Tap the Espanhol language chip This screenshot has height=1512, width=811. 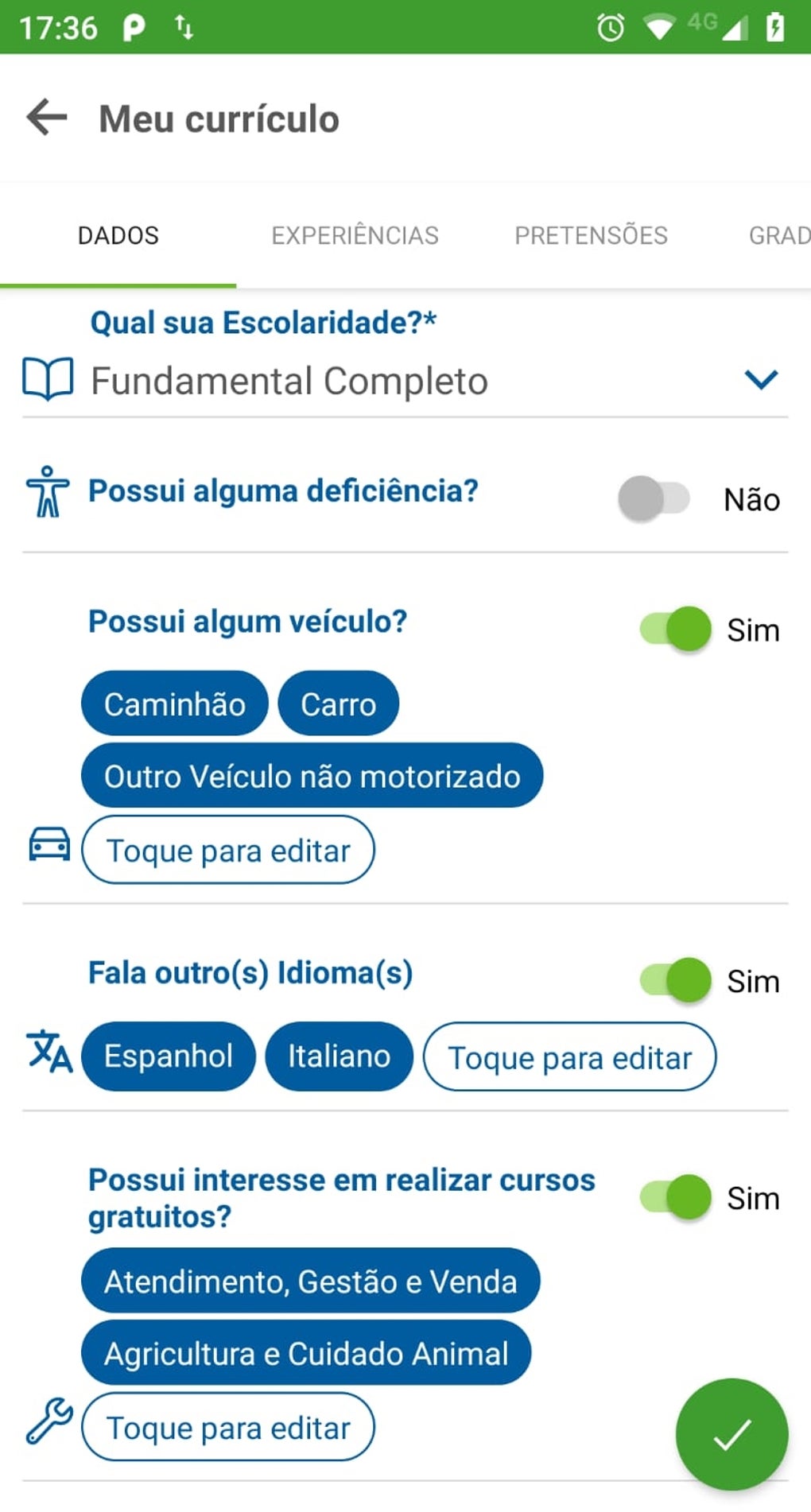coord(169,1056)
